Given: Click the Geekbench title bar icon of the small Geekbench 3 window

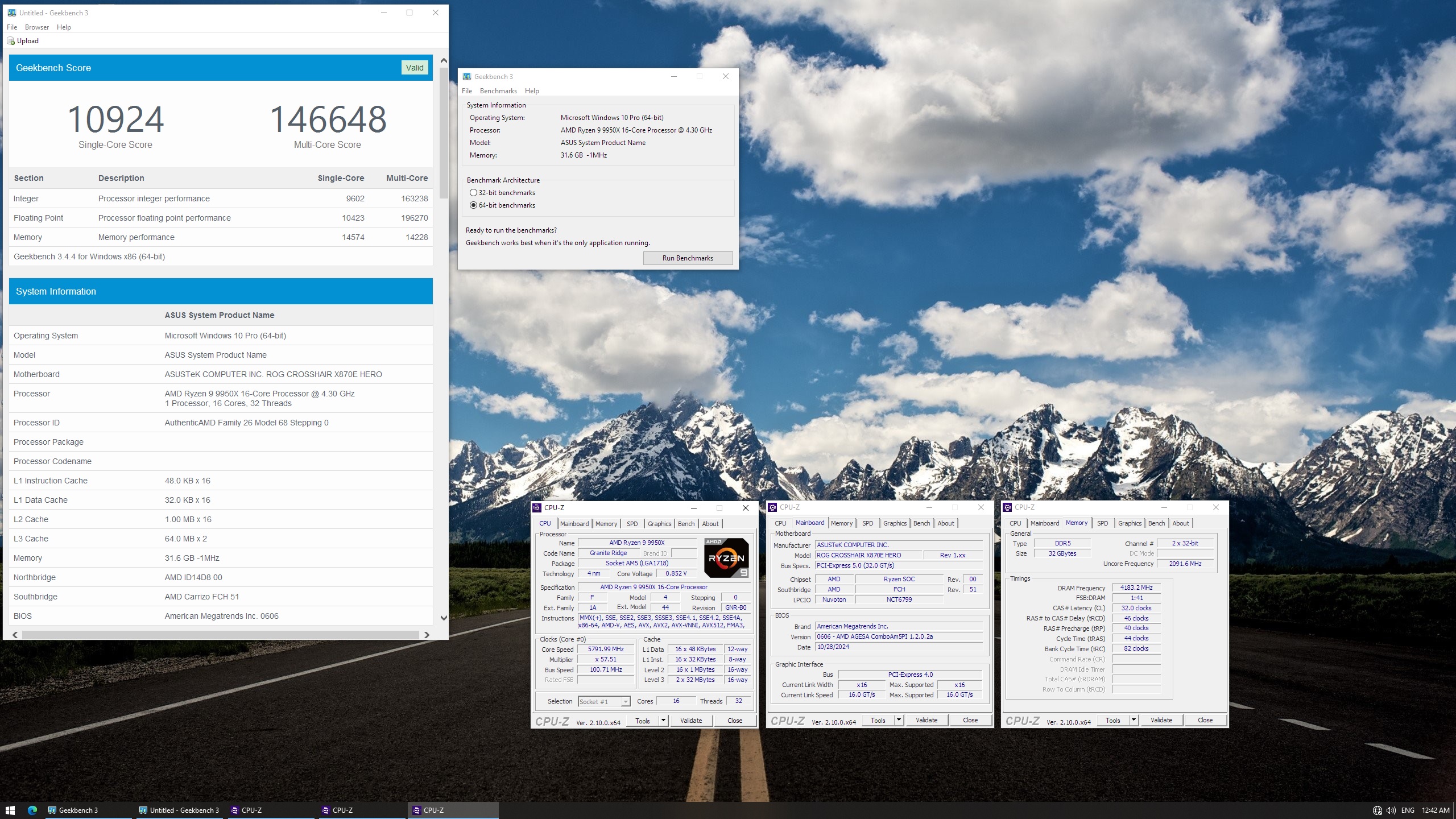Looking at the screenshot, I should coord(467,77).
